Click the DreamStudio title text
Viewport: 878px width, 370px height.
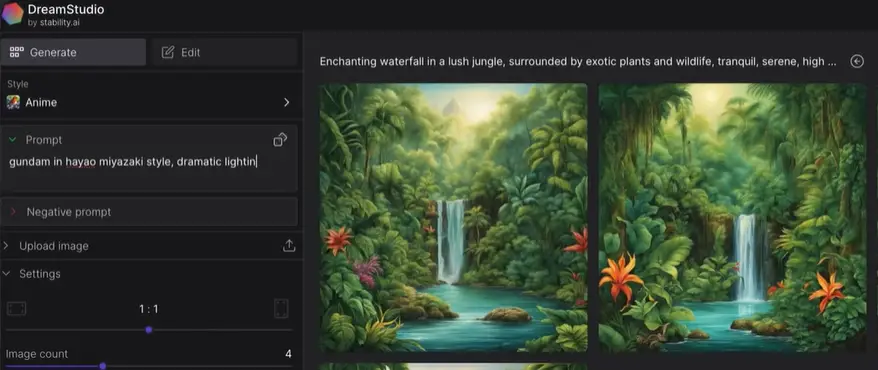66,10
